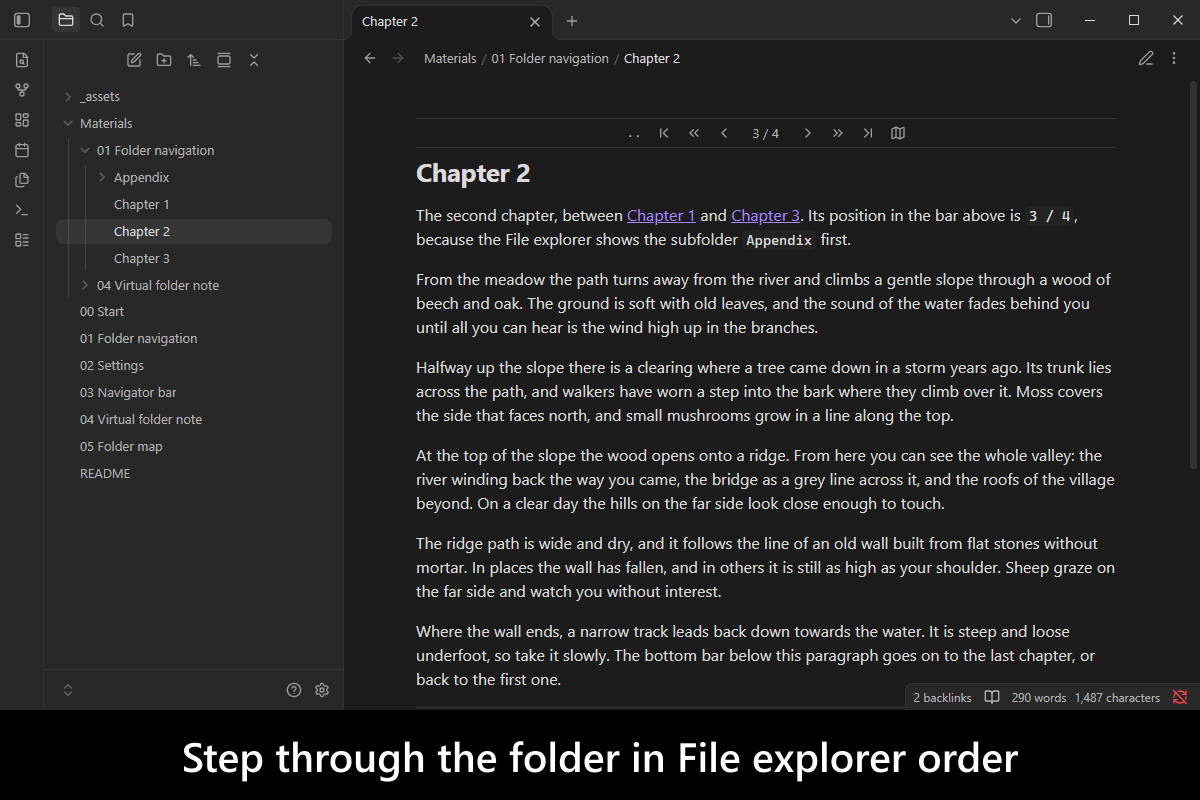The width and height of the screenshot is (1200, 800).
Task: Open the folder map from navigator bar
Action: coord(898,134)
